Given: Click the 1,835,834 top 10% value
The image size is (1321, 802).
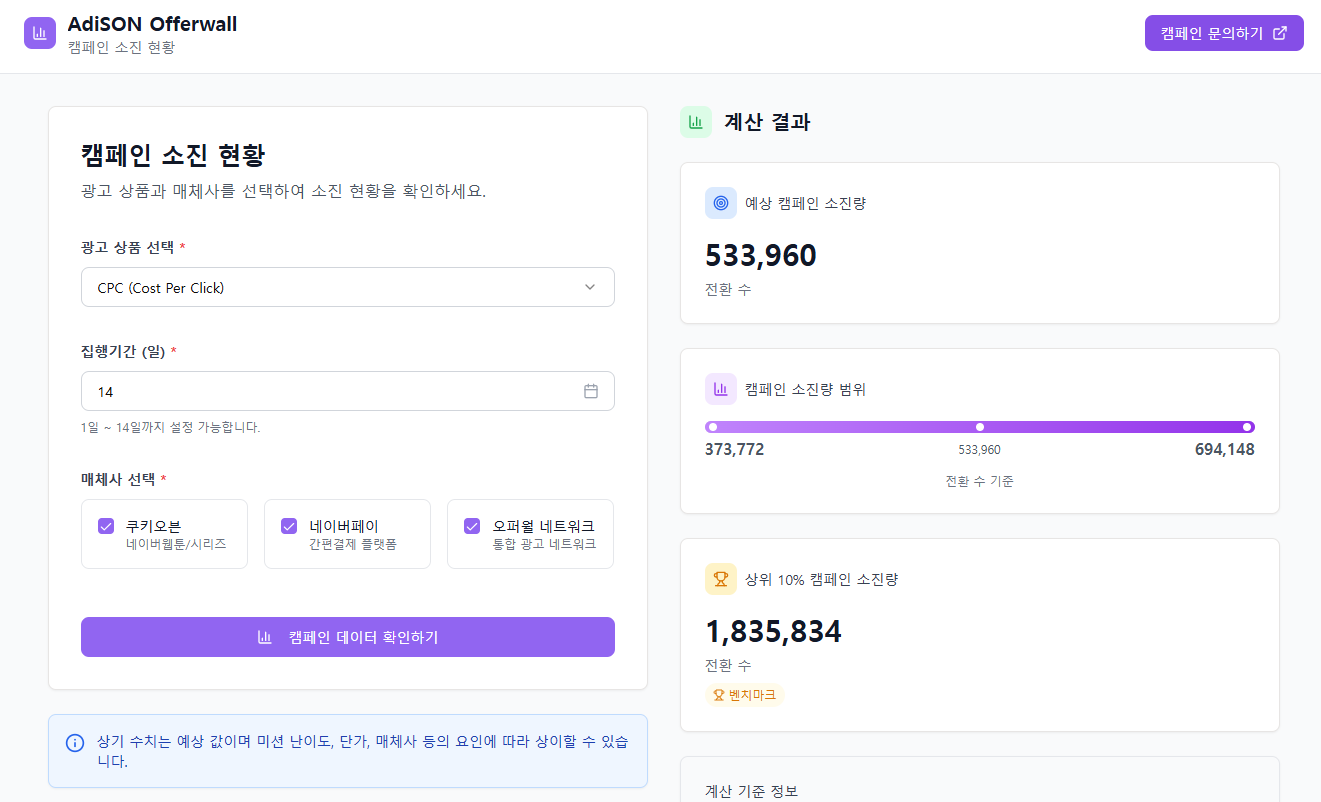Looking at the screenshot, I should [774, 632].
